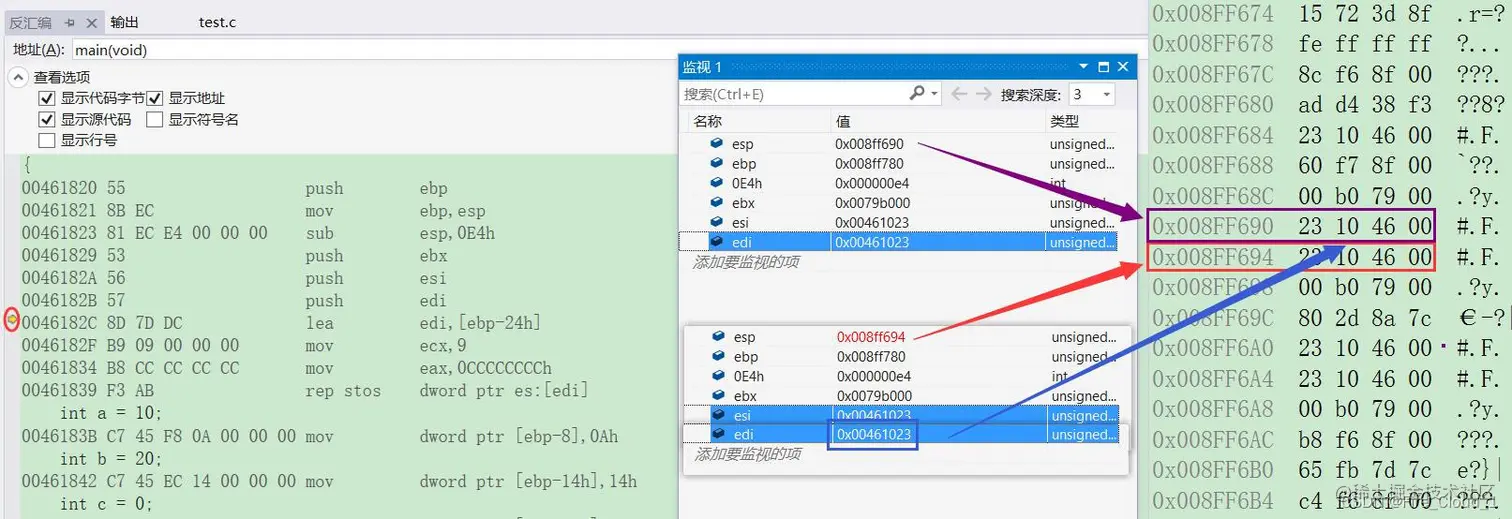
Task: Click disassembly line 0046182F mov ecx,9
Action: point(244,346)
